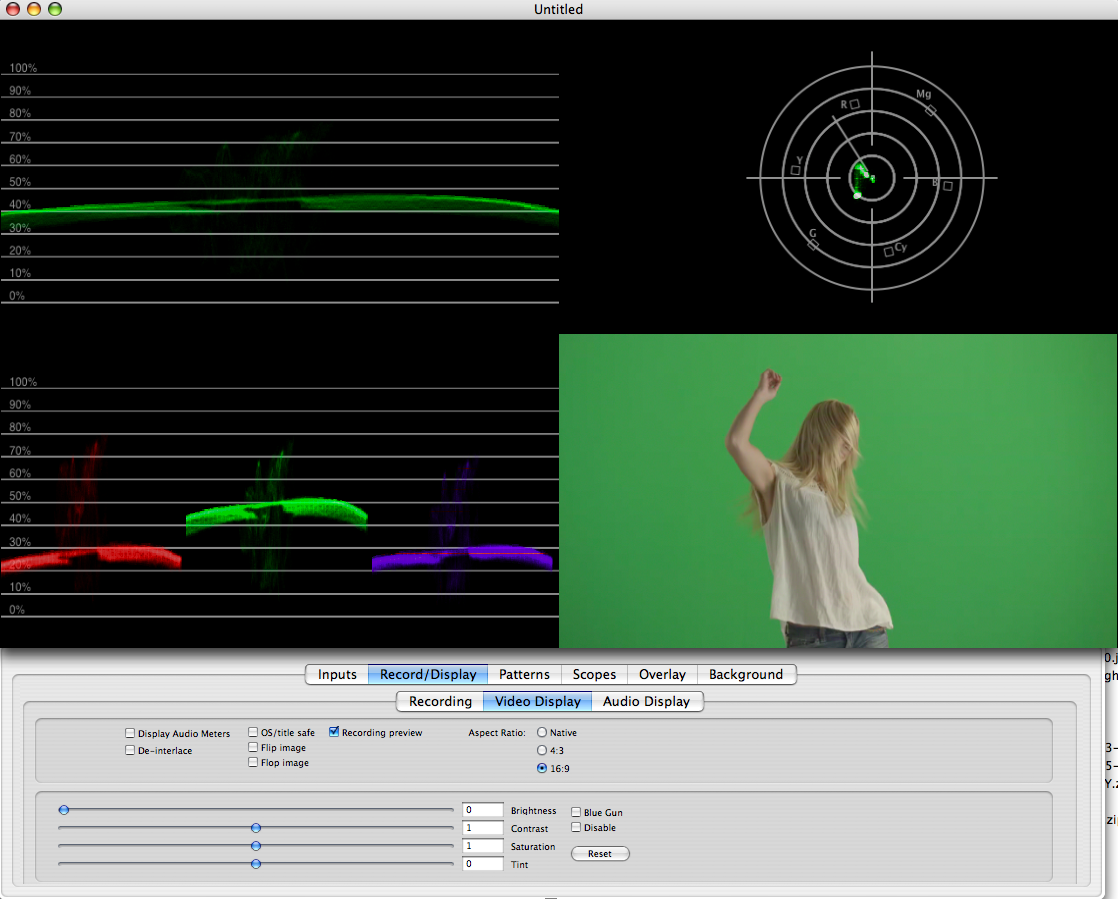
Task: Open the Patterns tab
Action: pyautogui.click(x=524, y=674)
